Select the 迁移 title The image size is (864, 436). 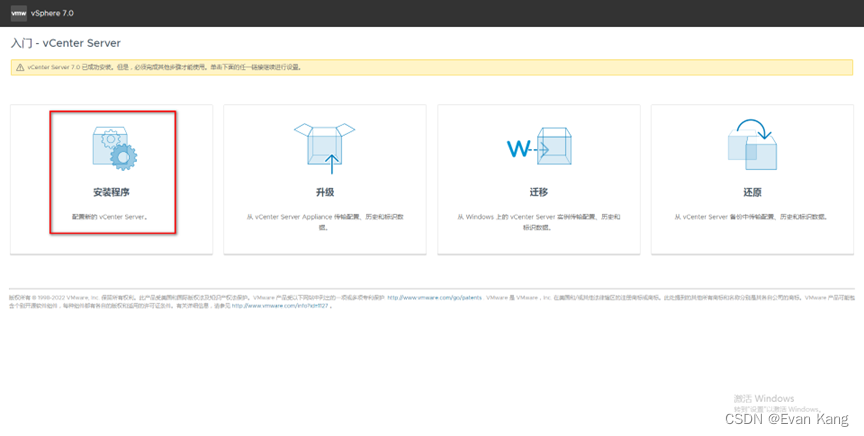coord(538,190)
